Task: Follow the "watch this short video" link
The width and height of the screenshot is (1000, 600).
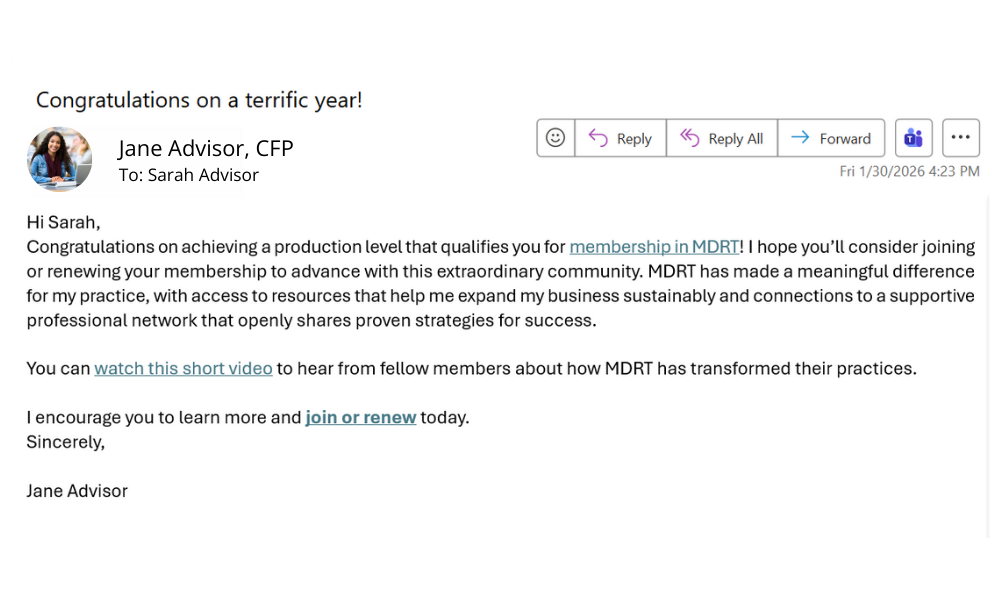Action: pos(183,369)
